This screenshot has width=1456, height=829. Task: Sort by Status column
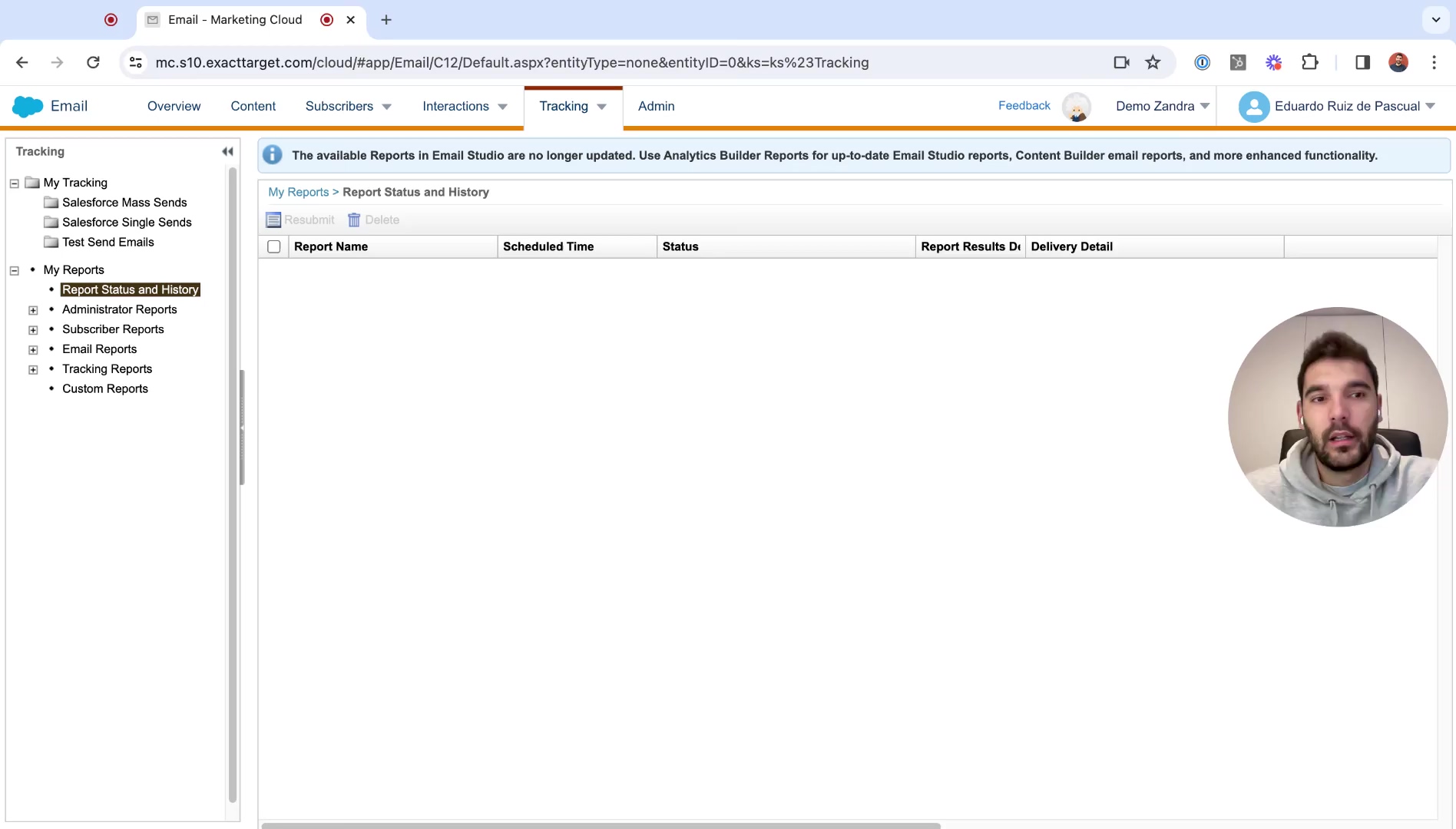tap(786, 247)
